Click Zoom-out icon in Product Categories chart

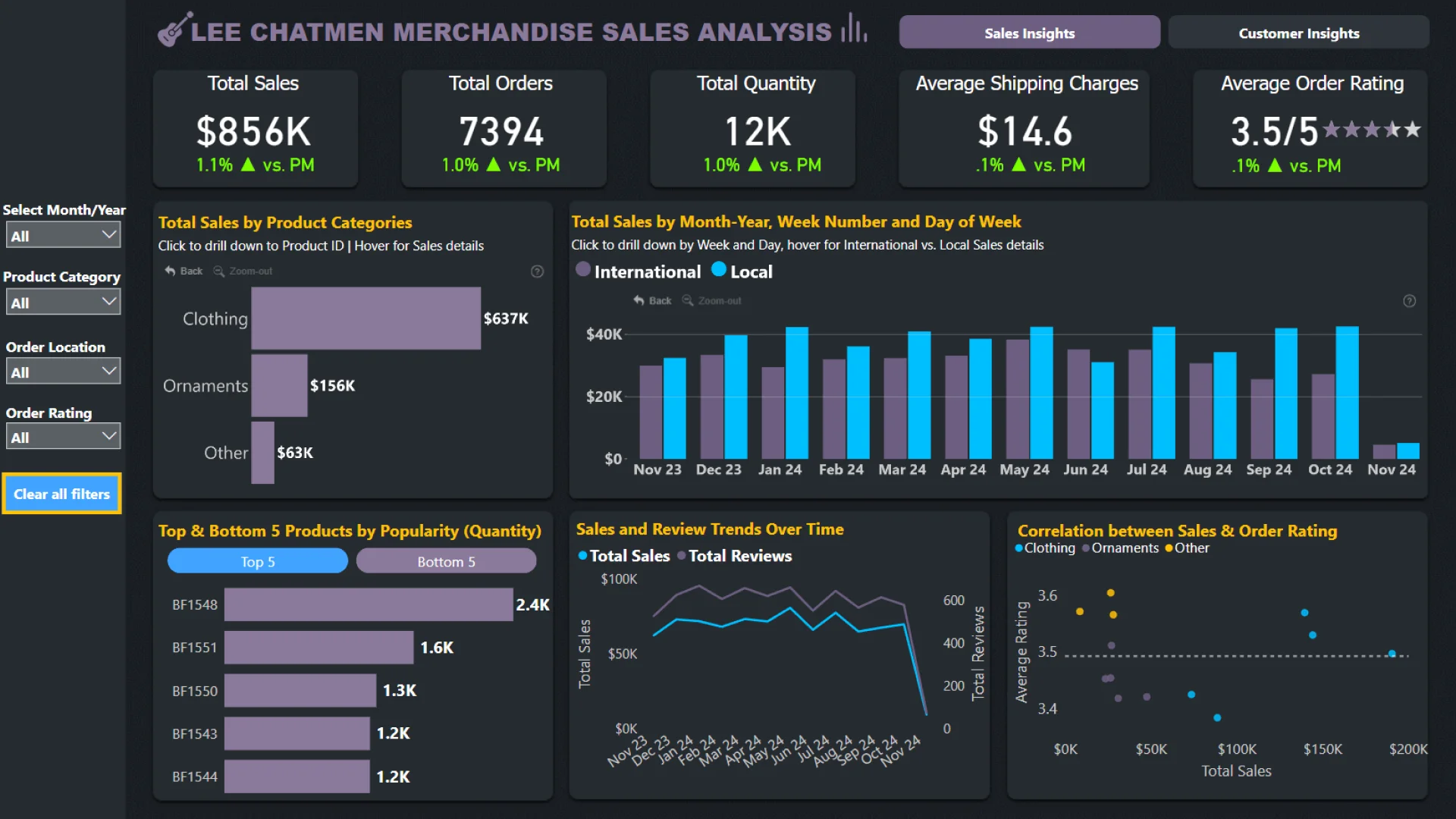pos(218,271)
